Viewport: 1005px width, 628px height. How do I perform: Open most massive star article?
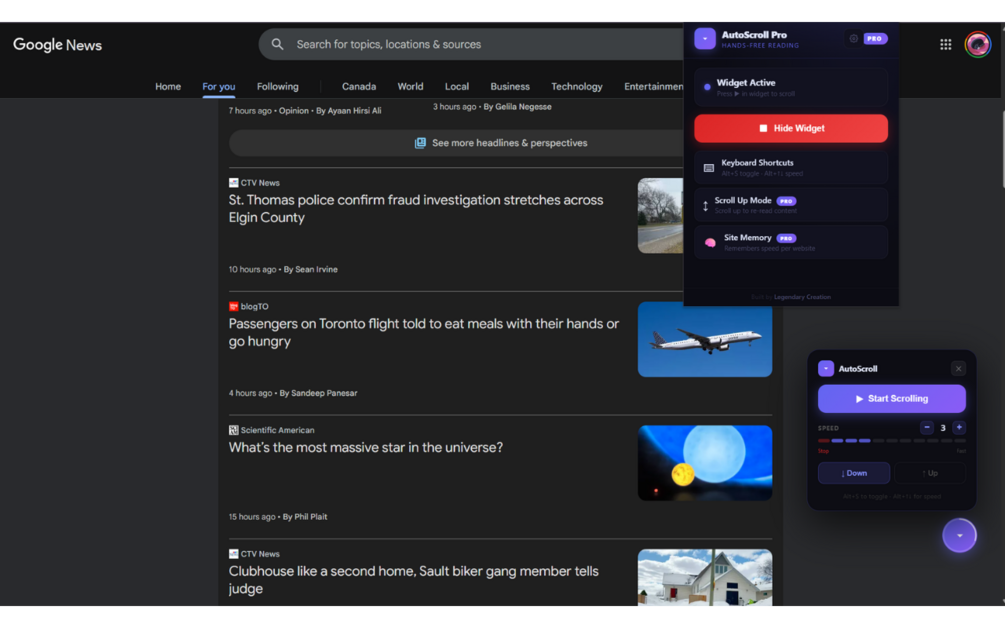(x=365, y=447)
